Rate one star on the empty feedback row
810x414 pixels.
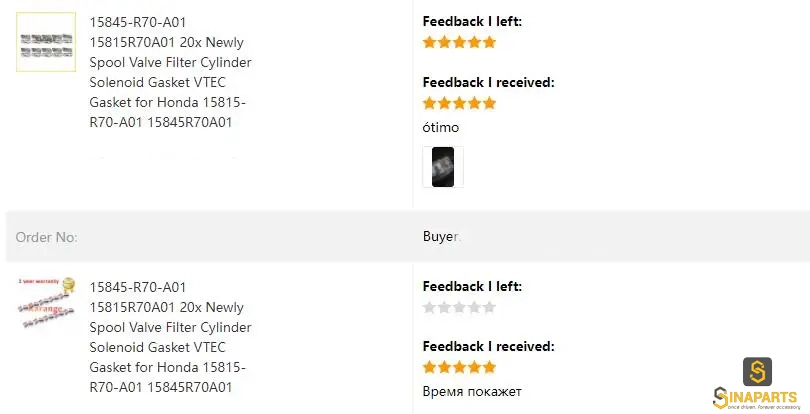pyautogui.click(x=429, y=308)
